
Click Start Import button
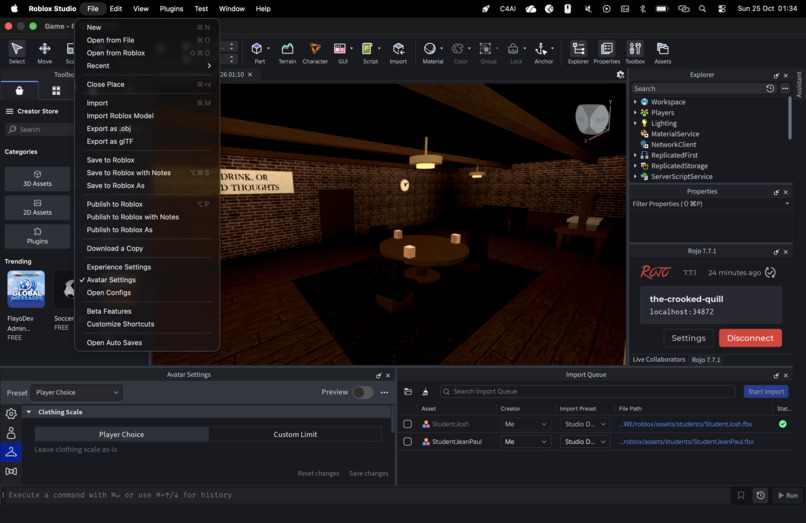(766, 392)
